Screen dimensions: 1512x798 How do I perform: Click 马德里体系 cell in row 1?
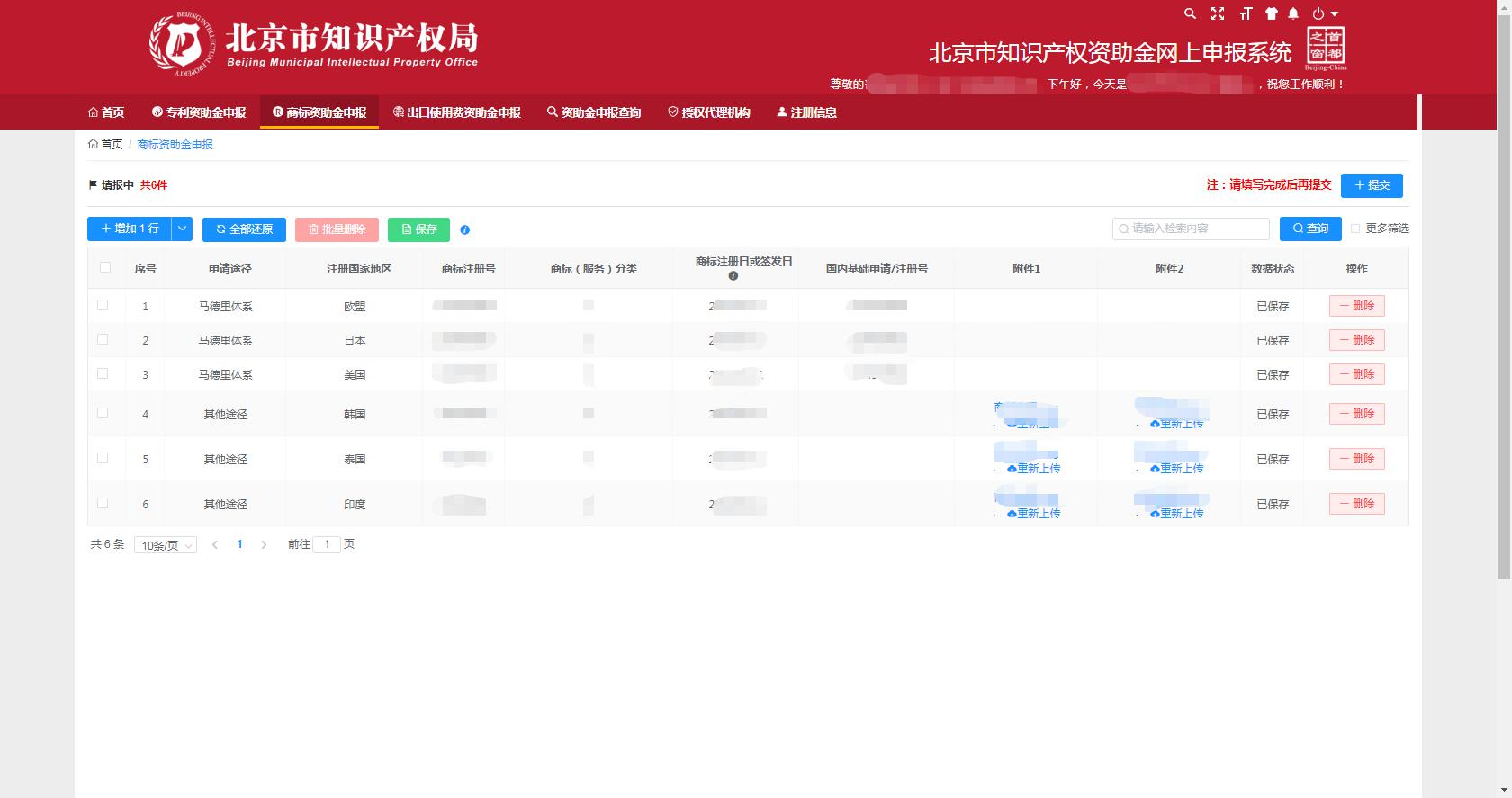(225, 307)
